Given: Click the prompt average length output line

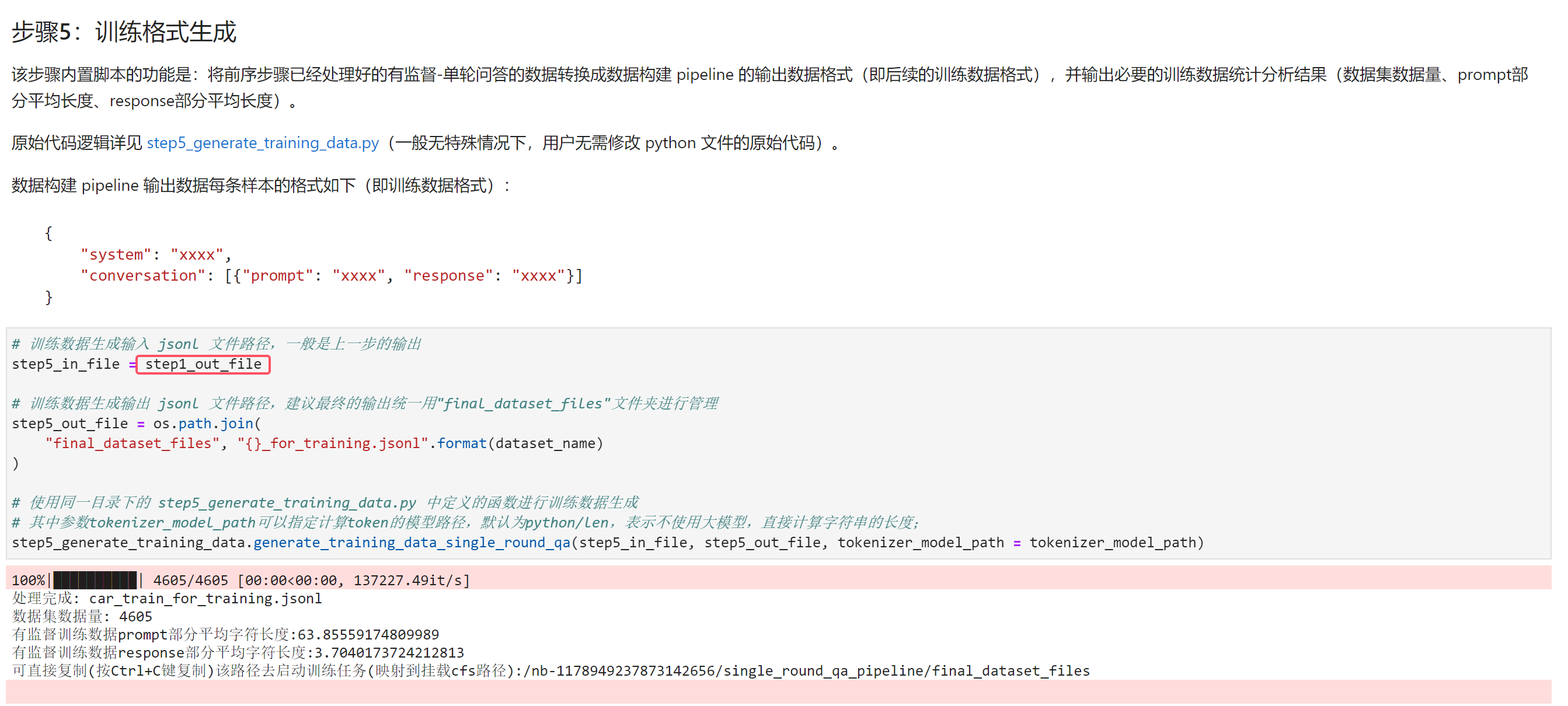Looking at the screenshot, I should [225, 634].
